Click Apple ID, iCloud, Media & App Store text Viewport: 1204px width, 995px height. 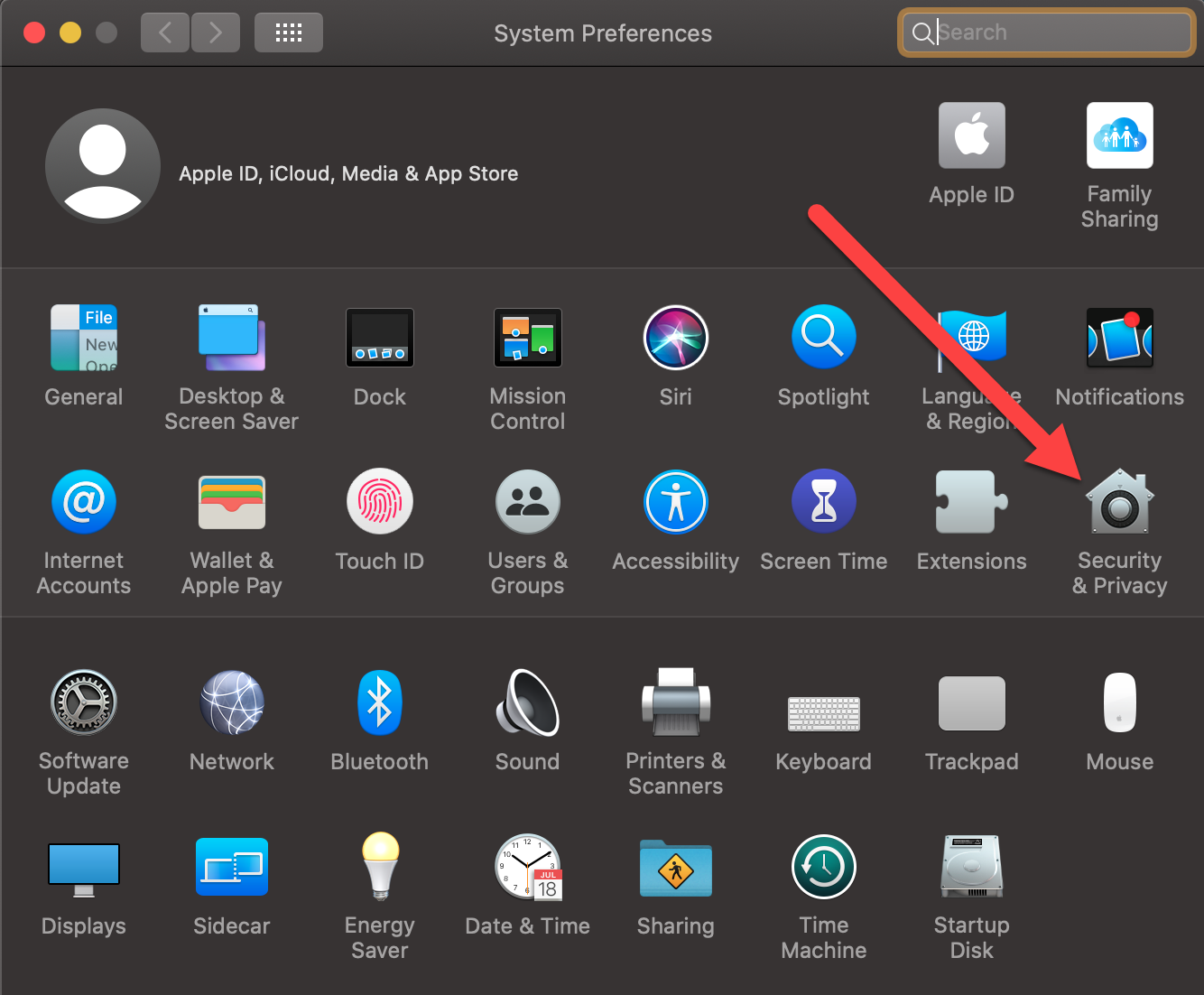tap(348, 173)
